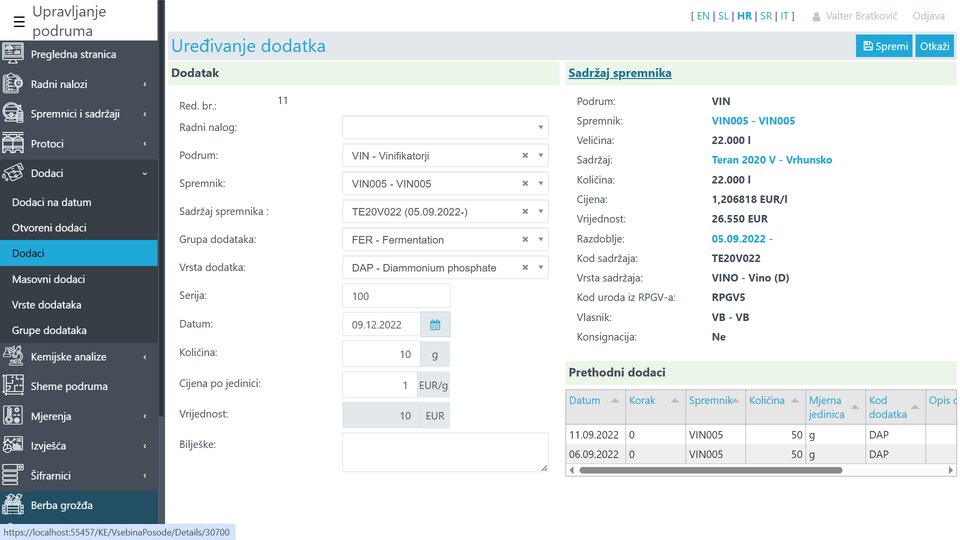Expand the Grupa dodataka dropdown
This screenshot has width=960, height=540.
tap(541, 240)
